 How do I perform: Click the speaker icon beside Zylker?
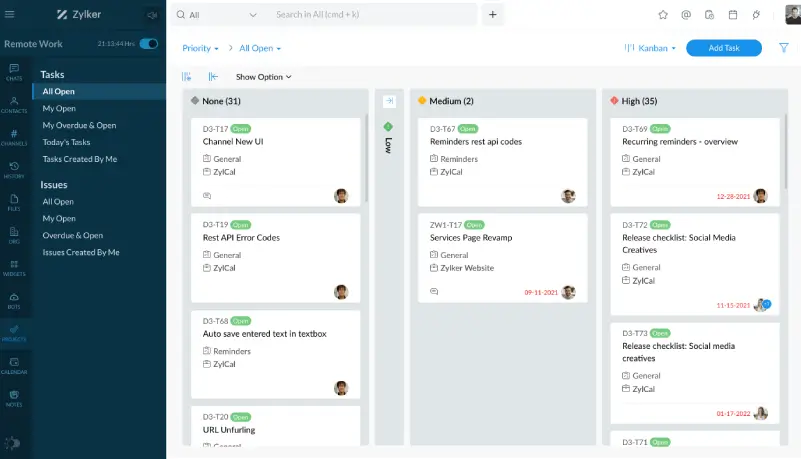151,15
